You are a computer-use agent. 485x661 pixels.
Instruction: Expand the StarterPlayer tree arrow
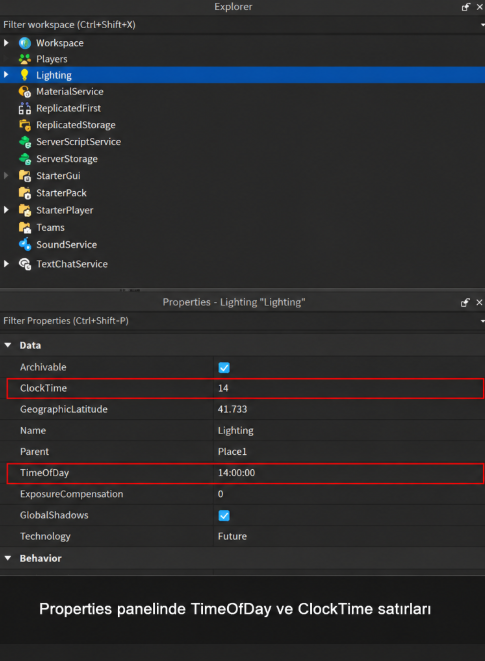click(x=6, y=210)
